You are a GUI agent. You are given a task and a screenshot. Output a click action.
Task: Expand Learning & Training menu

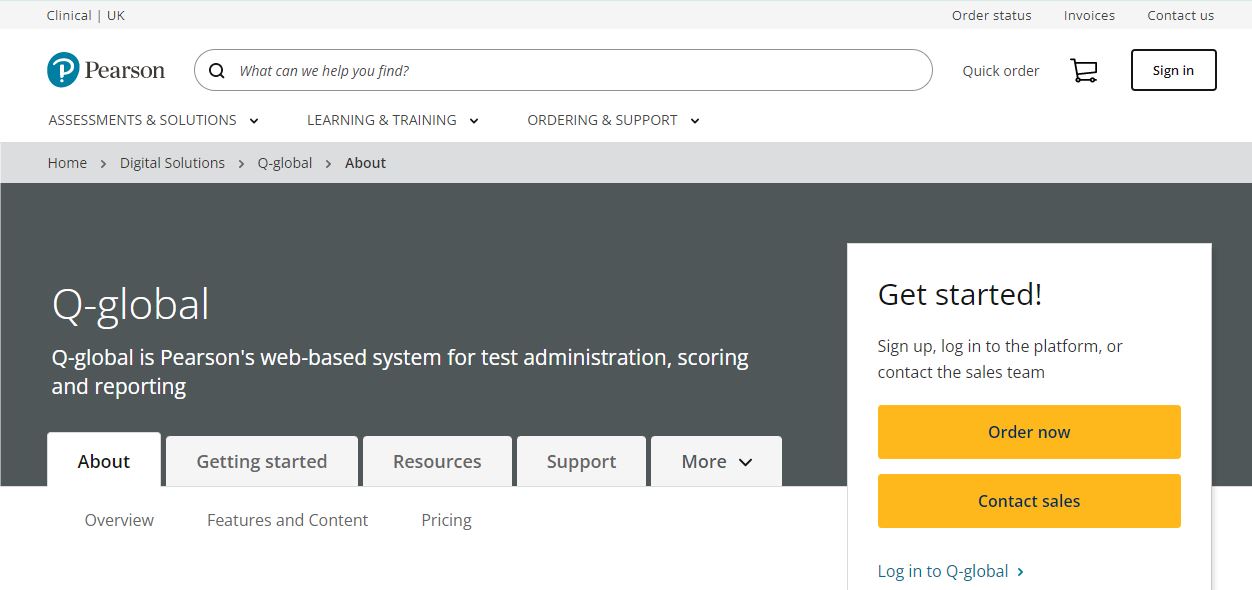coord(393,120)
